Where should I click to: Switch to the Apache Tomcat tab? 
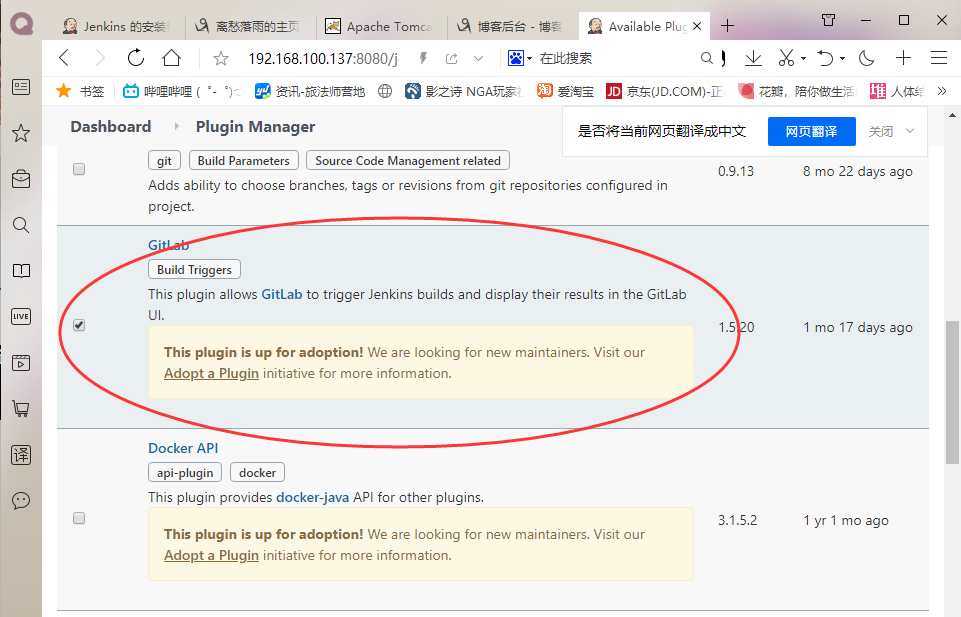(x=380, y=26)
